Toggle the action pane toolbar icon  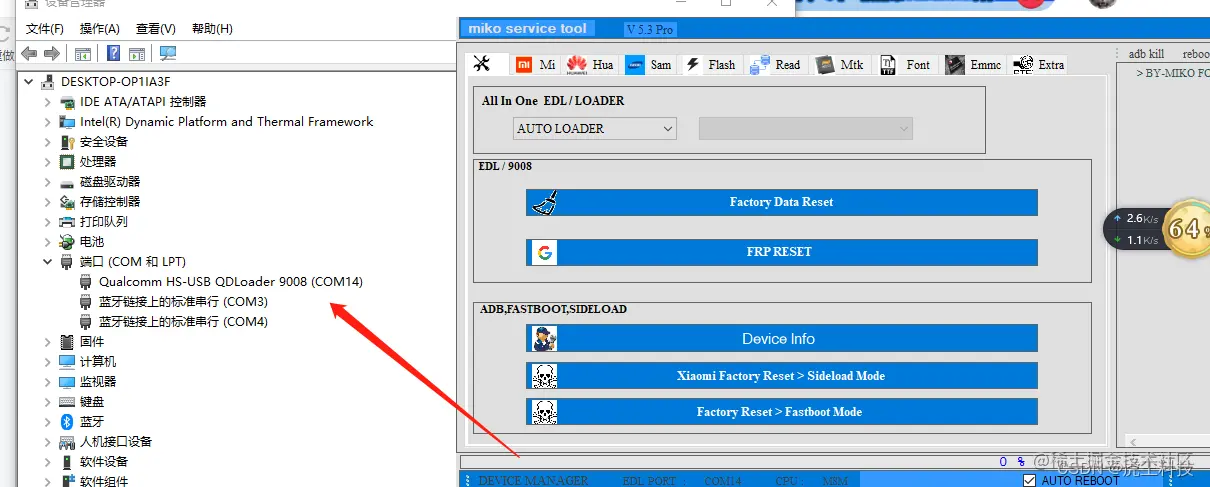(137, 53)
